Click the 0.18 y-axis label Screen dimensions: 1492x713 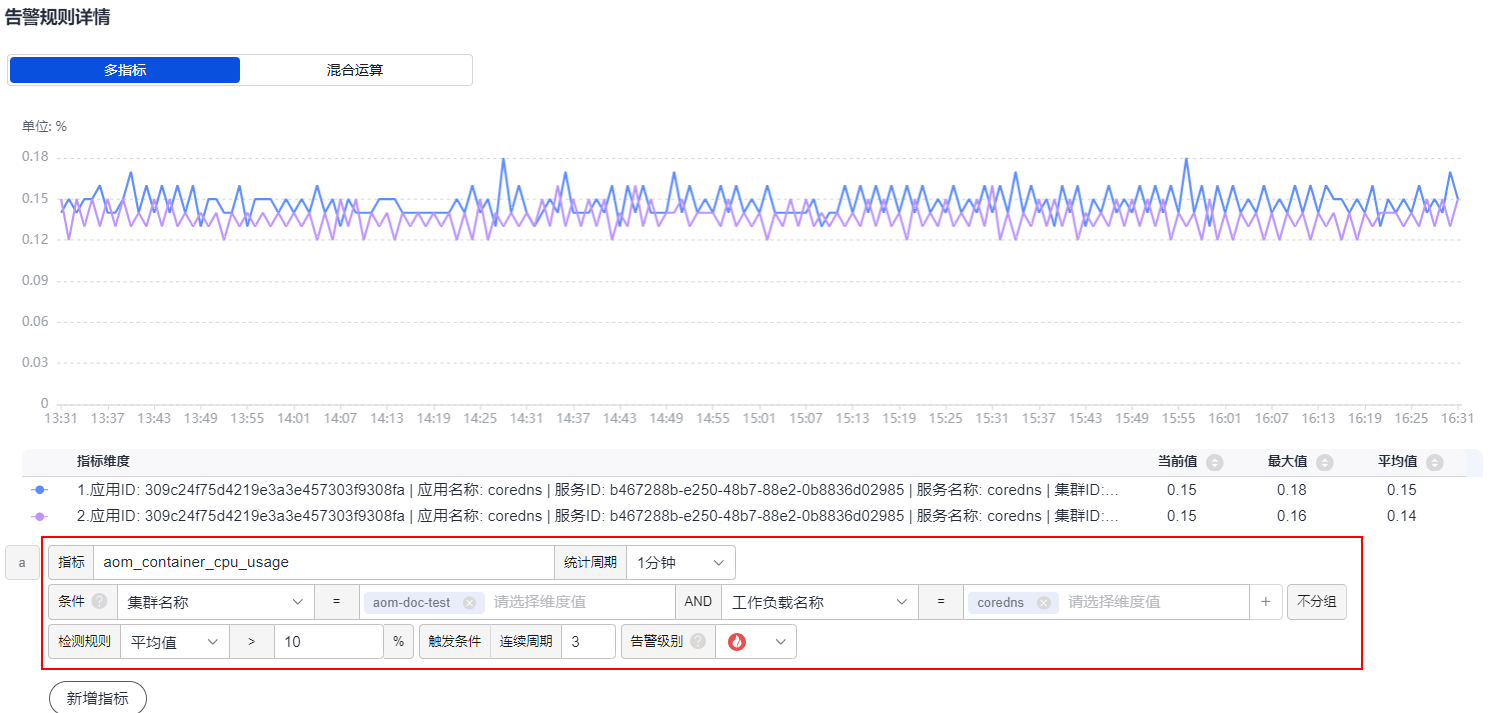(35, 157)
